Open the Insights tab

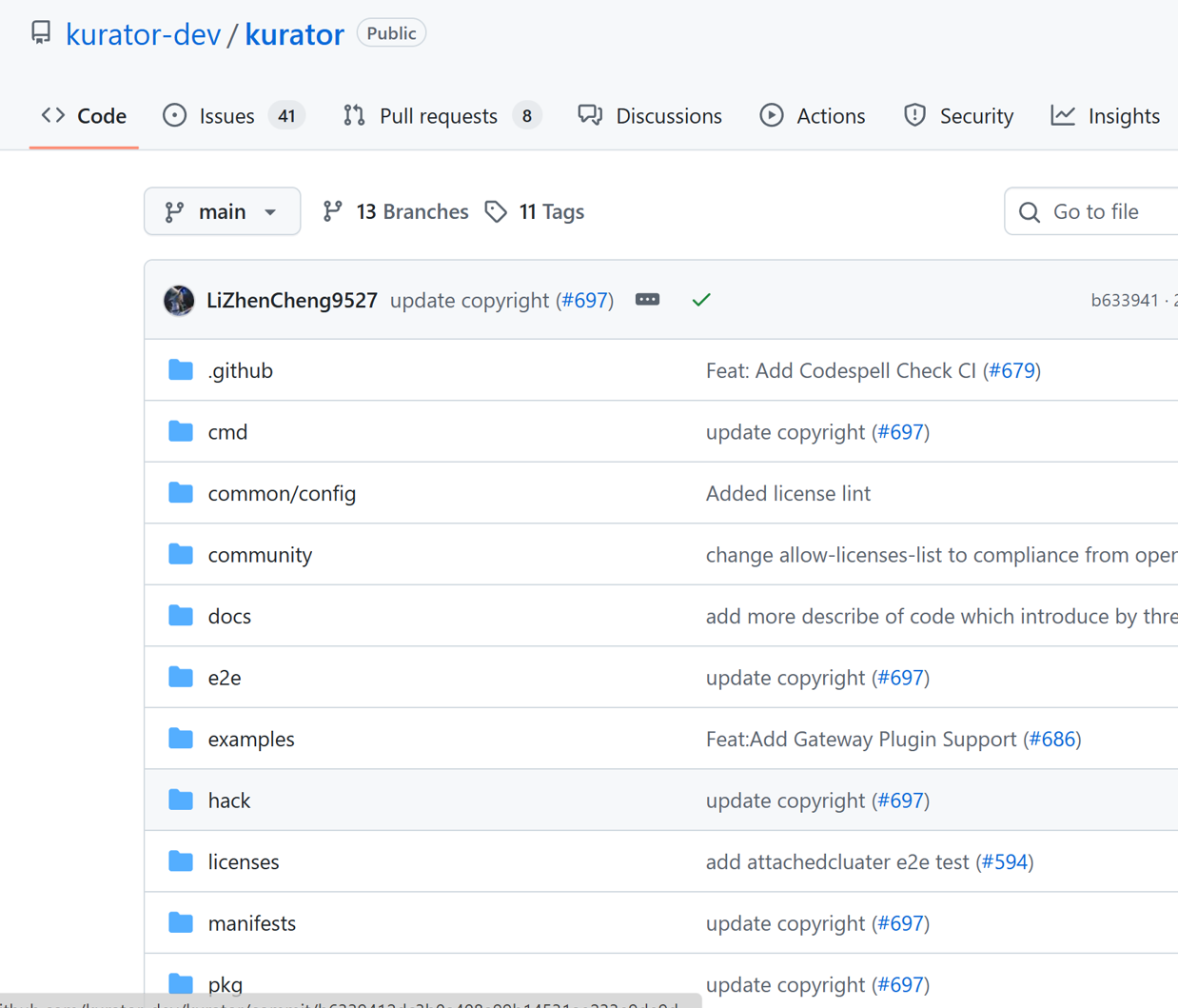pyautogui.click(x=1106, y=116)
